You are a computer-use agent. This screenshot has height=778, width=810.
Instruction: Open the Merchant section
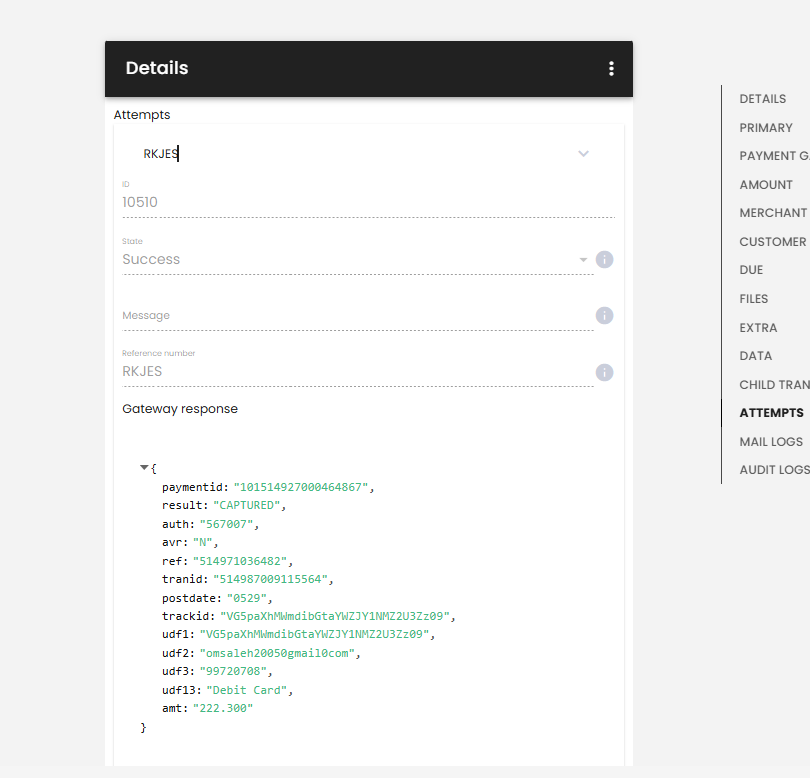pos(773,213)
